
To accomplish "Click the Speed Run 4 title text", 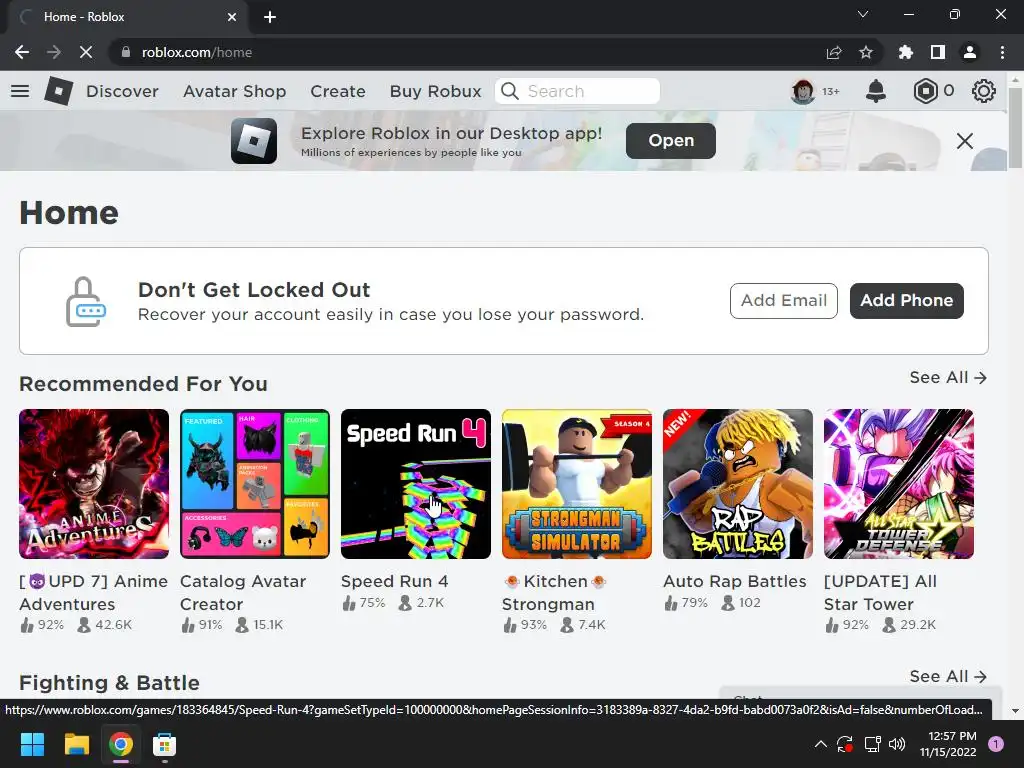I will pyautogui.click(x=394, y=581).
